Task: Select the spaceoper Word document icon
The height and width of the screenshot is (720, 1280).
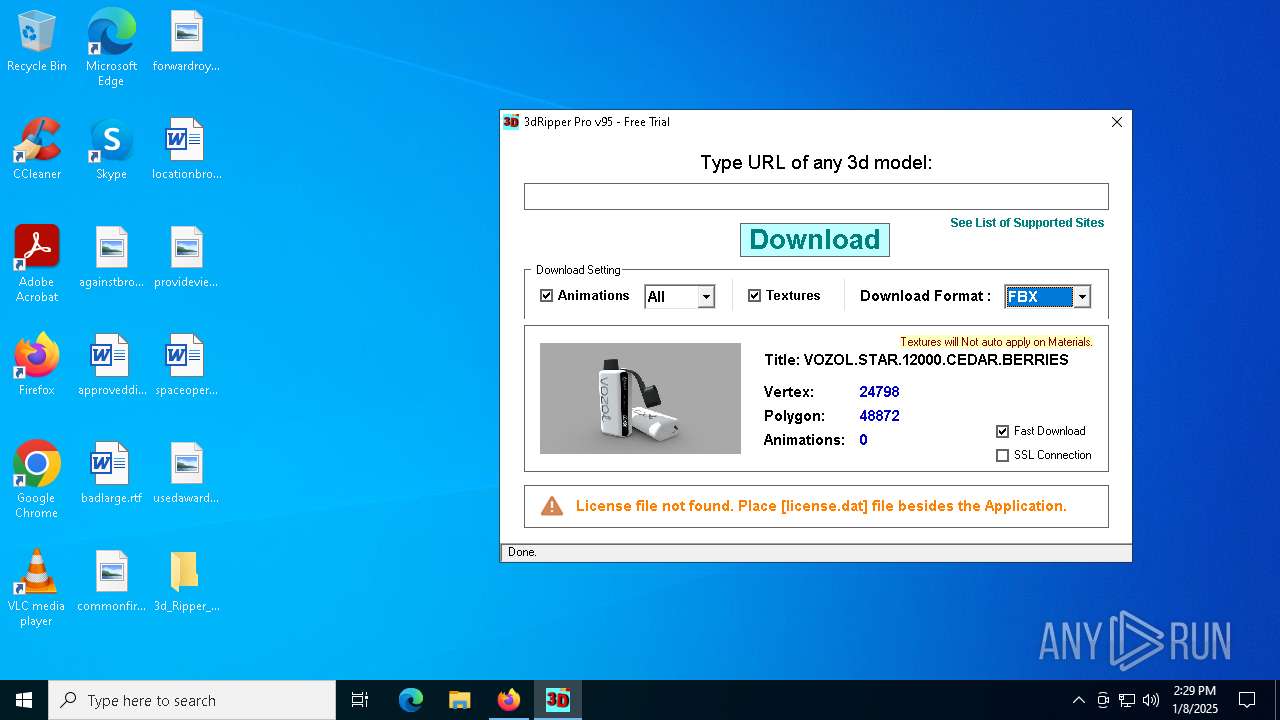Action: (186, 365)
